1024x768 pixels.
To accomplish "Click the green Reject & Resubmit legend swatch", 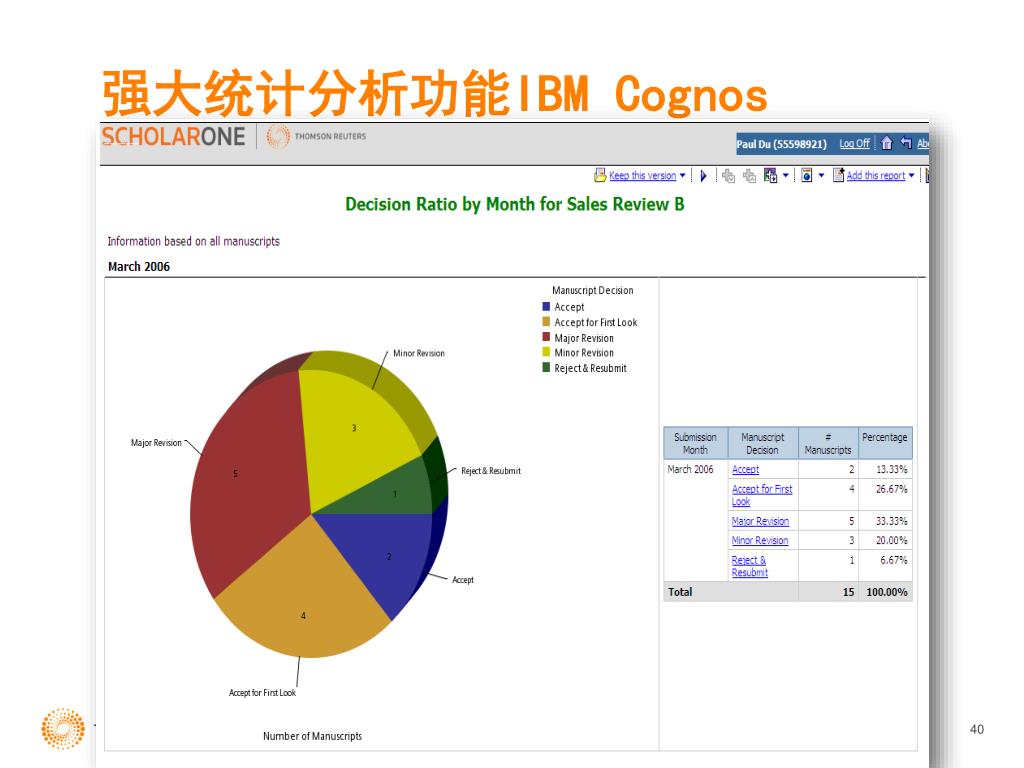I will pos(546,367).
